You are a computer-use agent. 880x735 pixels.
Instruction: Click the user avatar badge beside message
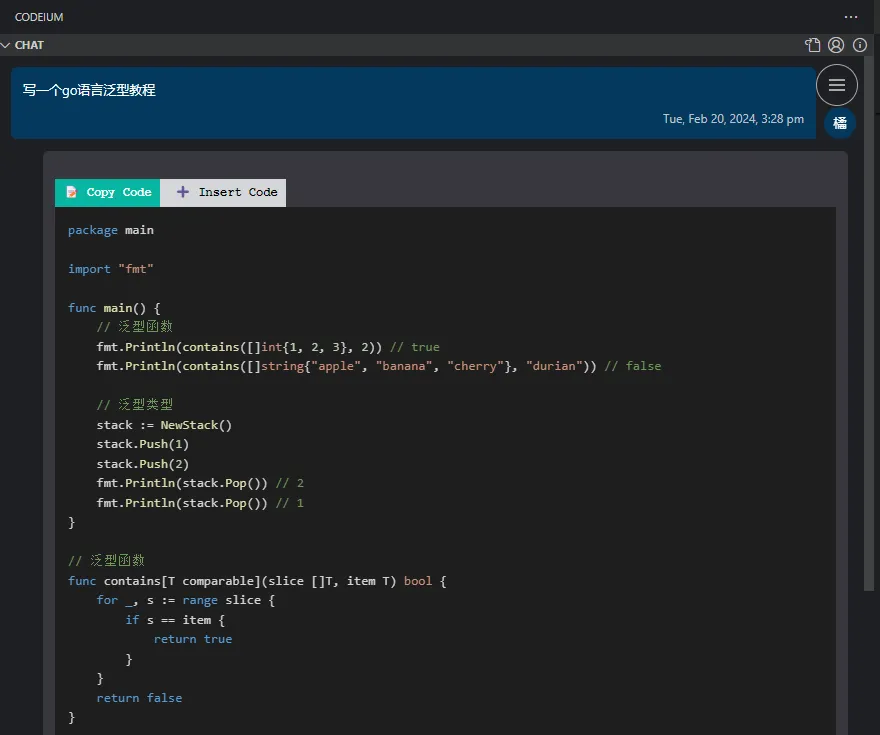click(x=840, y=123)
